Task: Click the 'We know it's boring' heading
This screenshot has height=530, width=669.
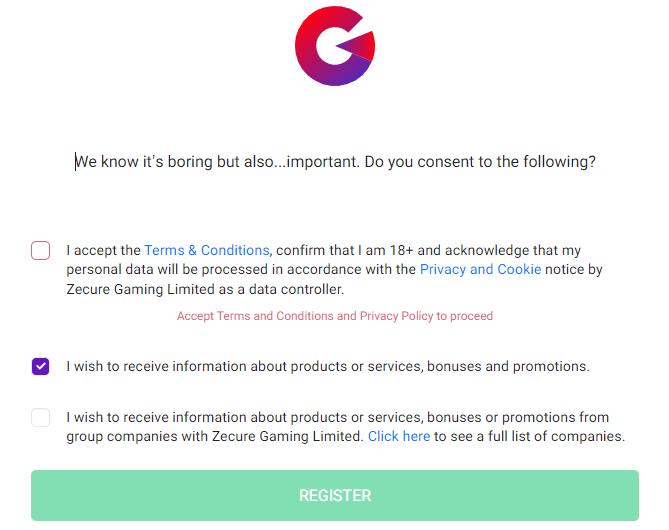Action: point(335,162)
